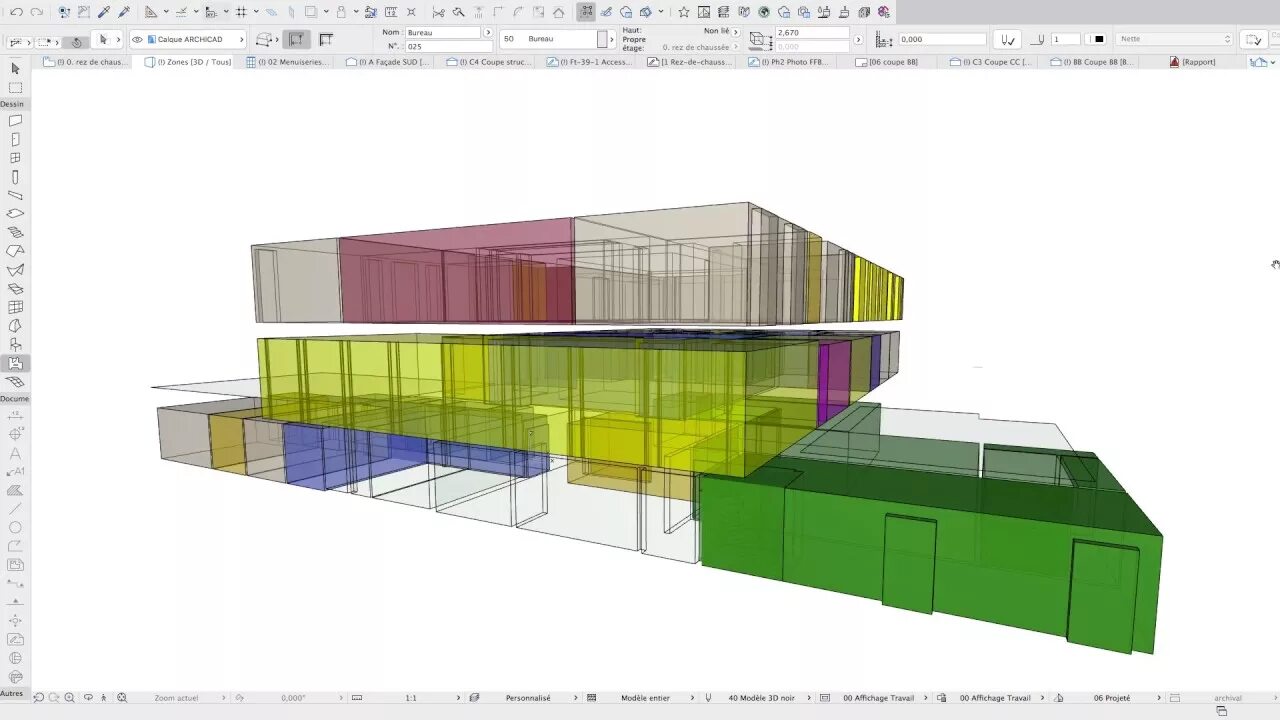
Task: Select the Arrow tool in toolbox
Action: [15, 68]
